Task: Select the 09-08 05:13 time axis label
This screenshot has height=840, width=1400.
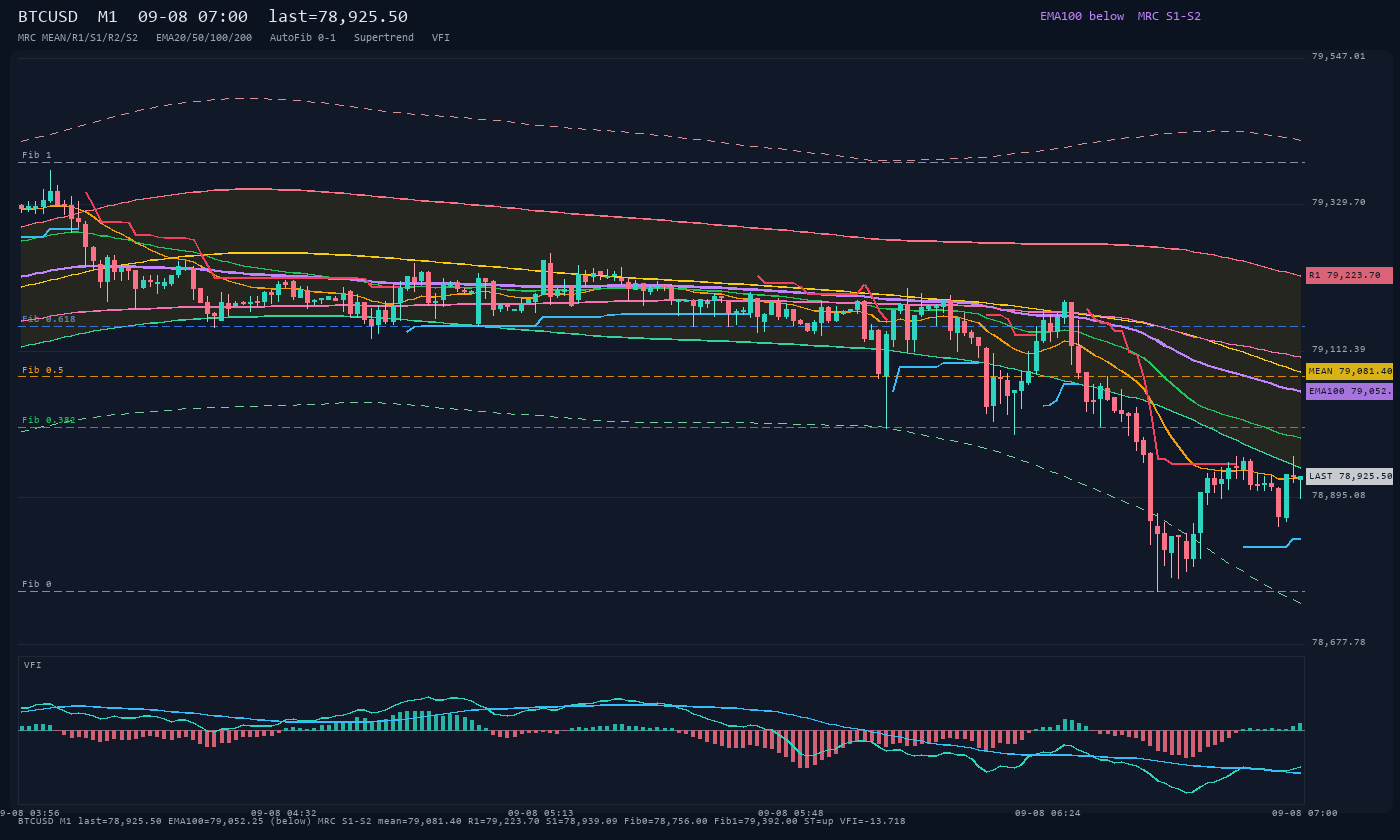Action: coord(541,813)
